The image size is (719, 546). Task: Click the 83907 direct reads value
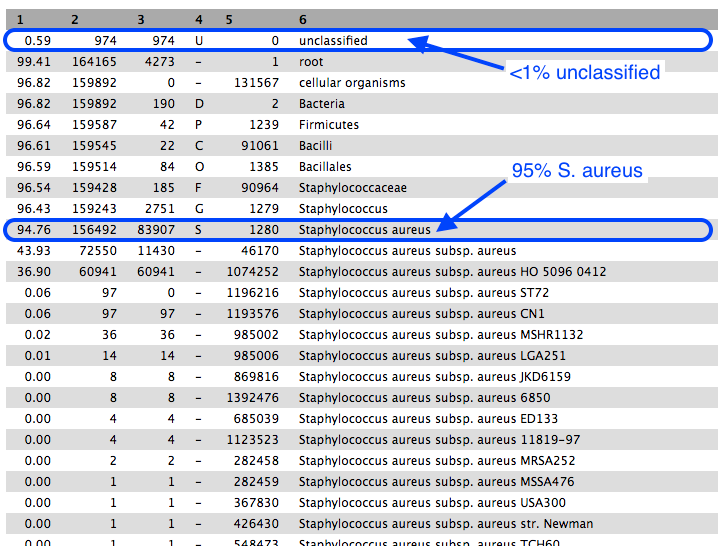pyautogui.click(x=156, y=230)
